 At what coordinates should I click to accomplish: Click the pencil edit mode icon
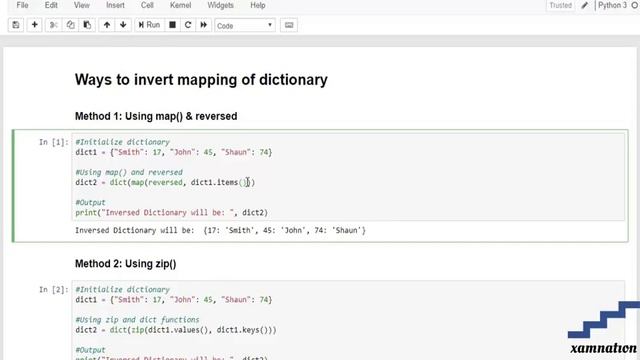pos(584,5)
